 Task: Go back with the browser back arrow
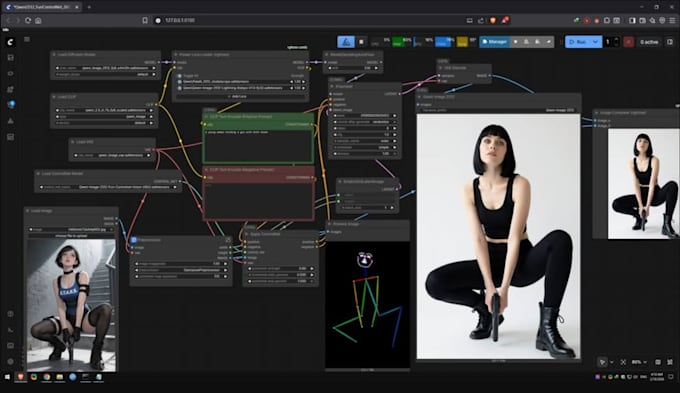[x=8, y=20]
